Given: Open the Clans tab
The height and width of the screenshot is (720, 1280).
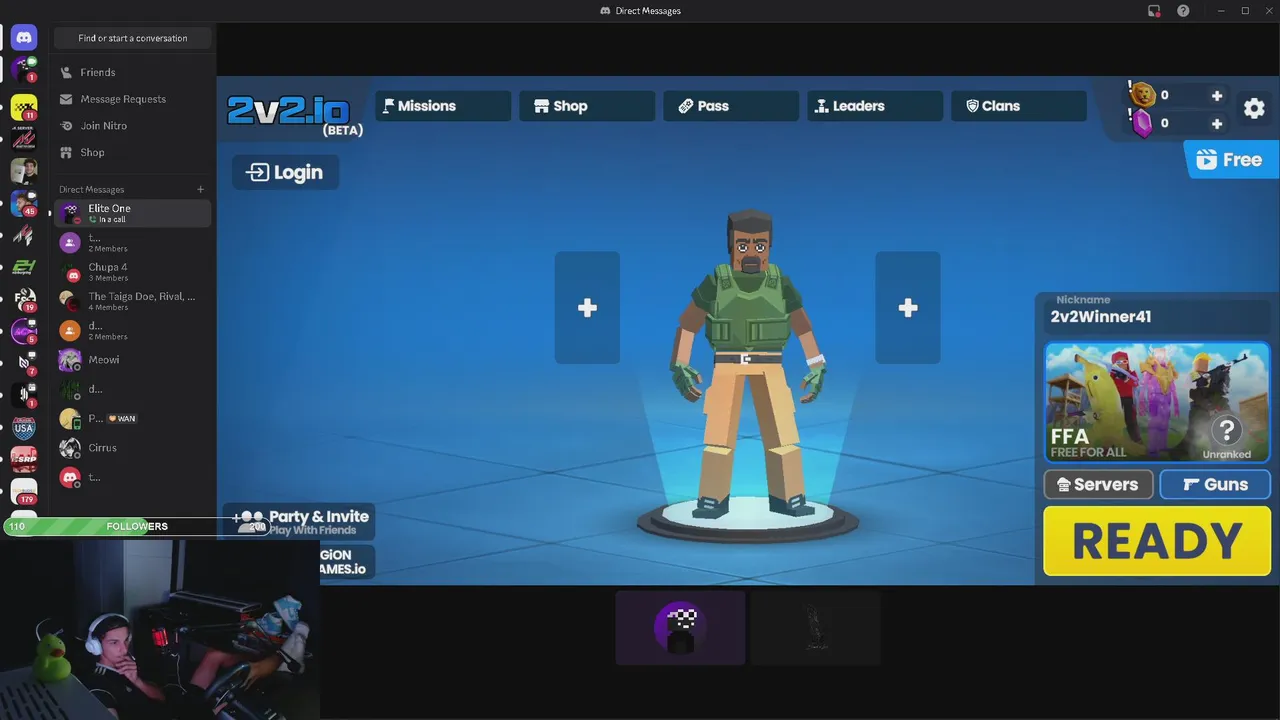Looking at the screenshot, I should pos(1019,106).
